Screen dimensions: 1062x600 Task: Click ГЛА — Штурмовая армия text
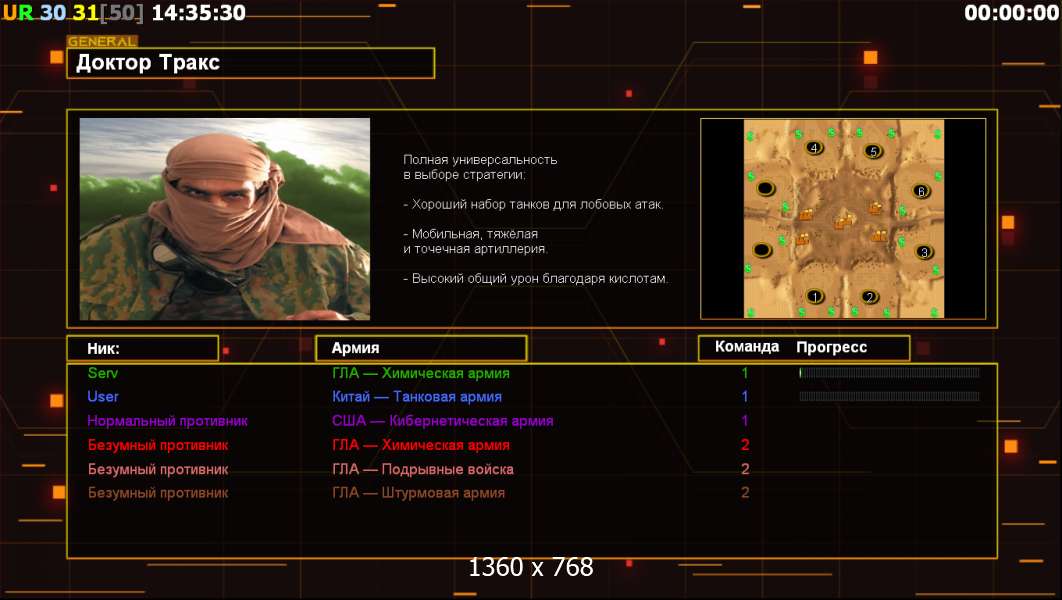point(418,493)
